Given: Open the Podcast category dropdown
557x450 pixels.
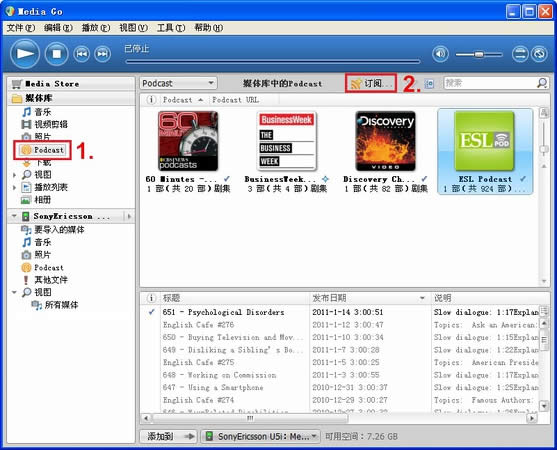Looking at the screenshot, I should pos(178,83).
